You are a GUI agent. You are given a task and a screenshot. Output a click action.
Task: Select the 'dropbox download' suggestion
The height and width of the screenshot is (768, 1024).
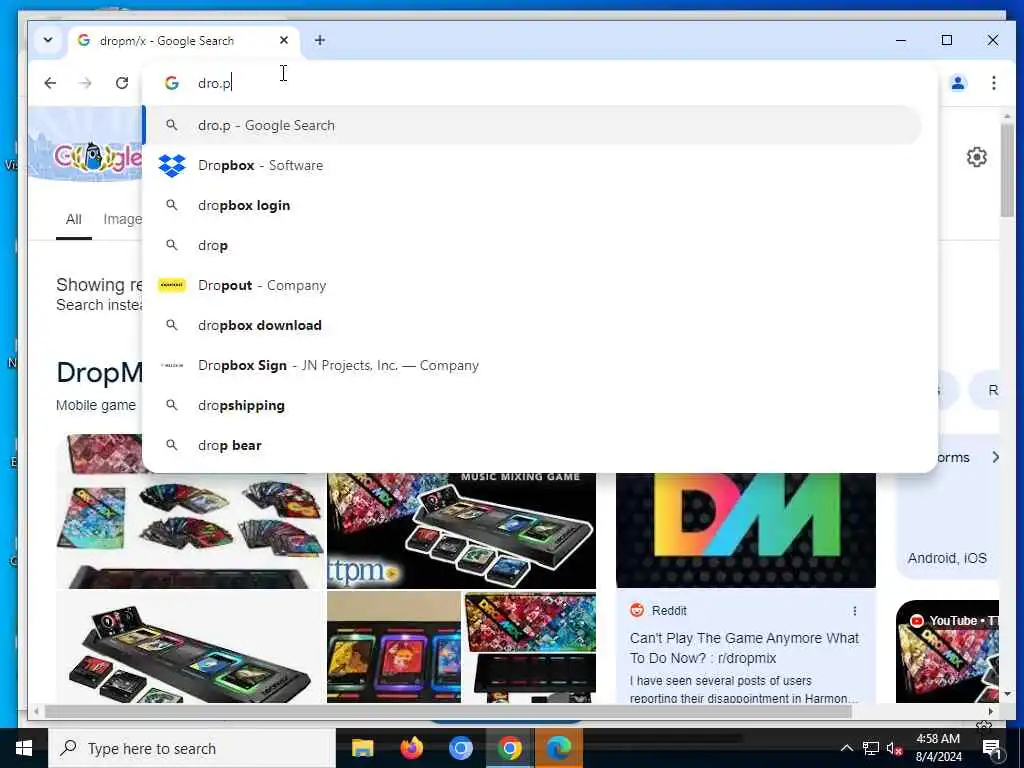532,325
